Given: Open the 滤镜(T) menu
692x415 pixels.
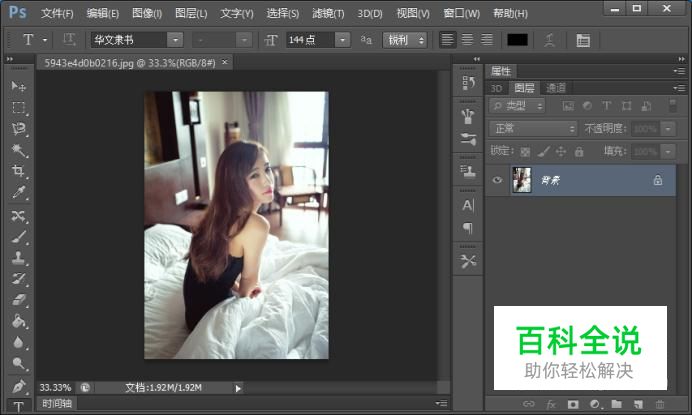Looking at the screenshot, I should click(328, 13).
